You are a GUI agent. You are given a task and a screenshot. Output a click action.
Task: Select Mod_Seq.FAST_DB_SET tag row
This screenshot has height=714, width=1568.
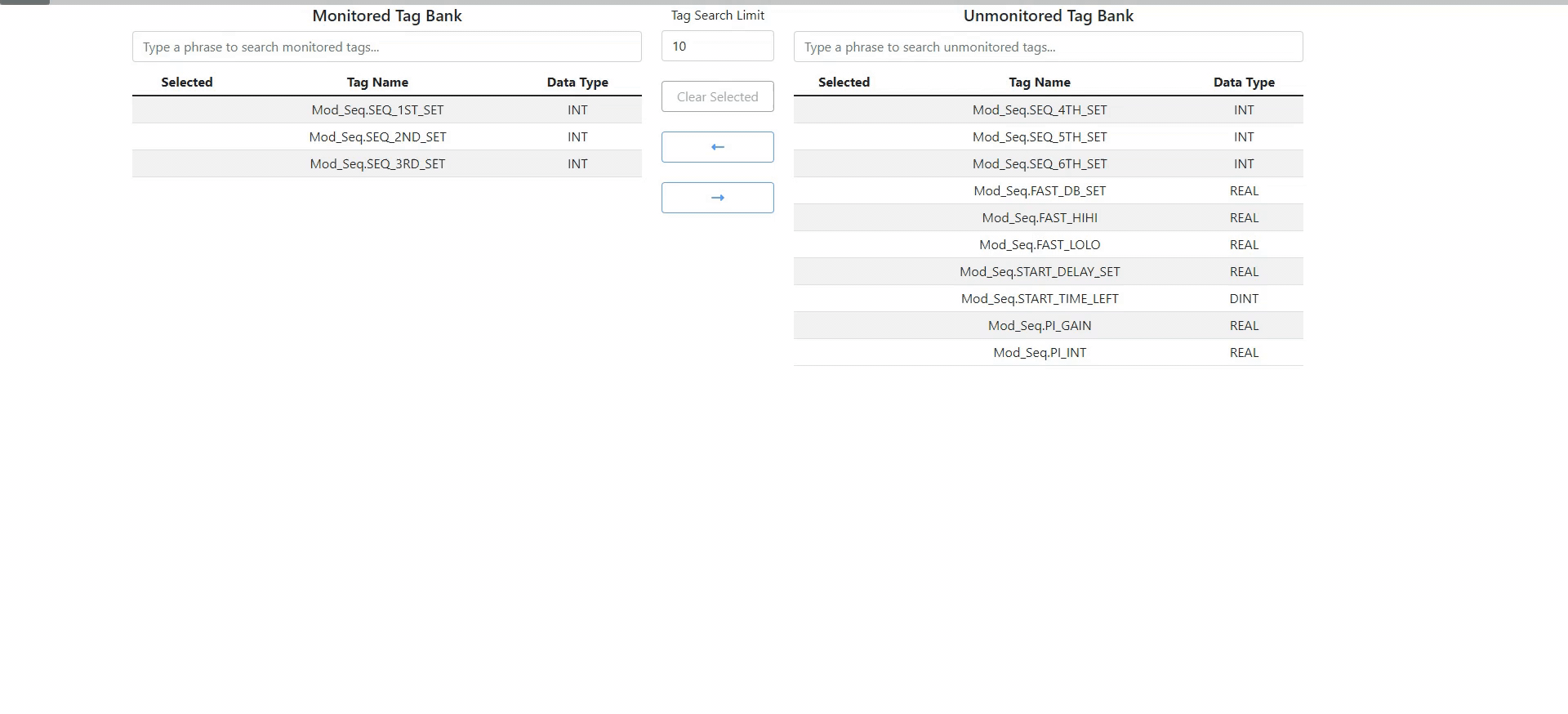[x=1049, y=190]
